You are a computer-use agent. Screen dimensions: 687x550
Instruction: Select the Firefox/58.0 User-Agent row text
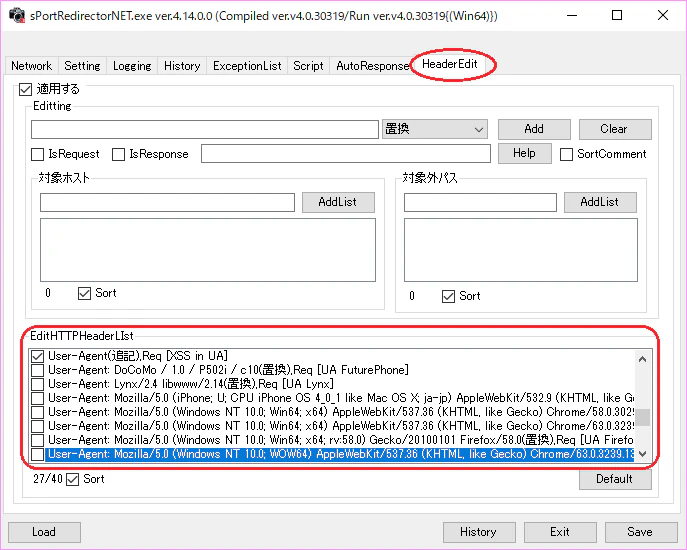click(x=340, y=440)
